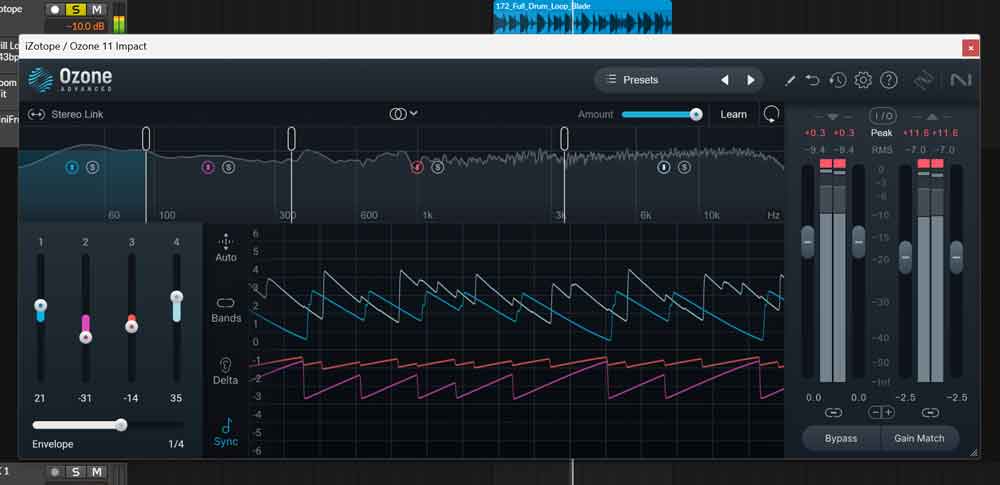The image size is (1000, 485).
Task: Click the Envelope slider handle
Action: point(121,425)
